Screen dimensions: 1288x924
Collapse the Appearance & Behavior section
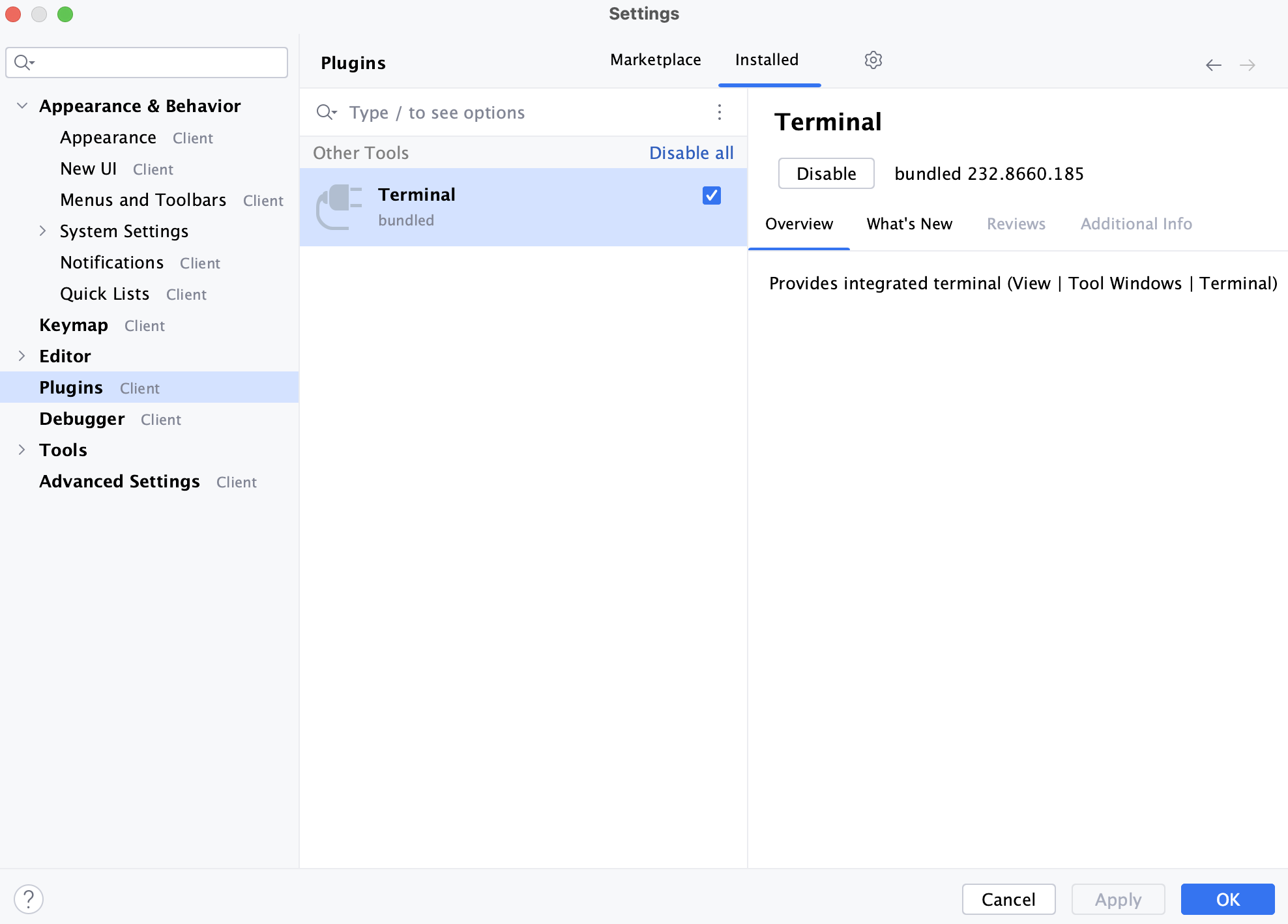(x=22, y=106)
